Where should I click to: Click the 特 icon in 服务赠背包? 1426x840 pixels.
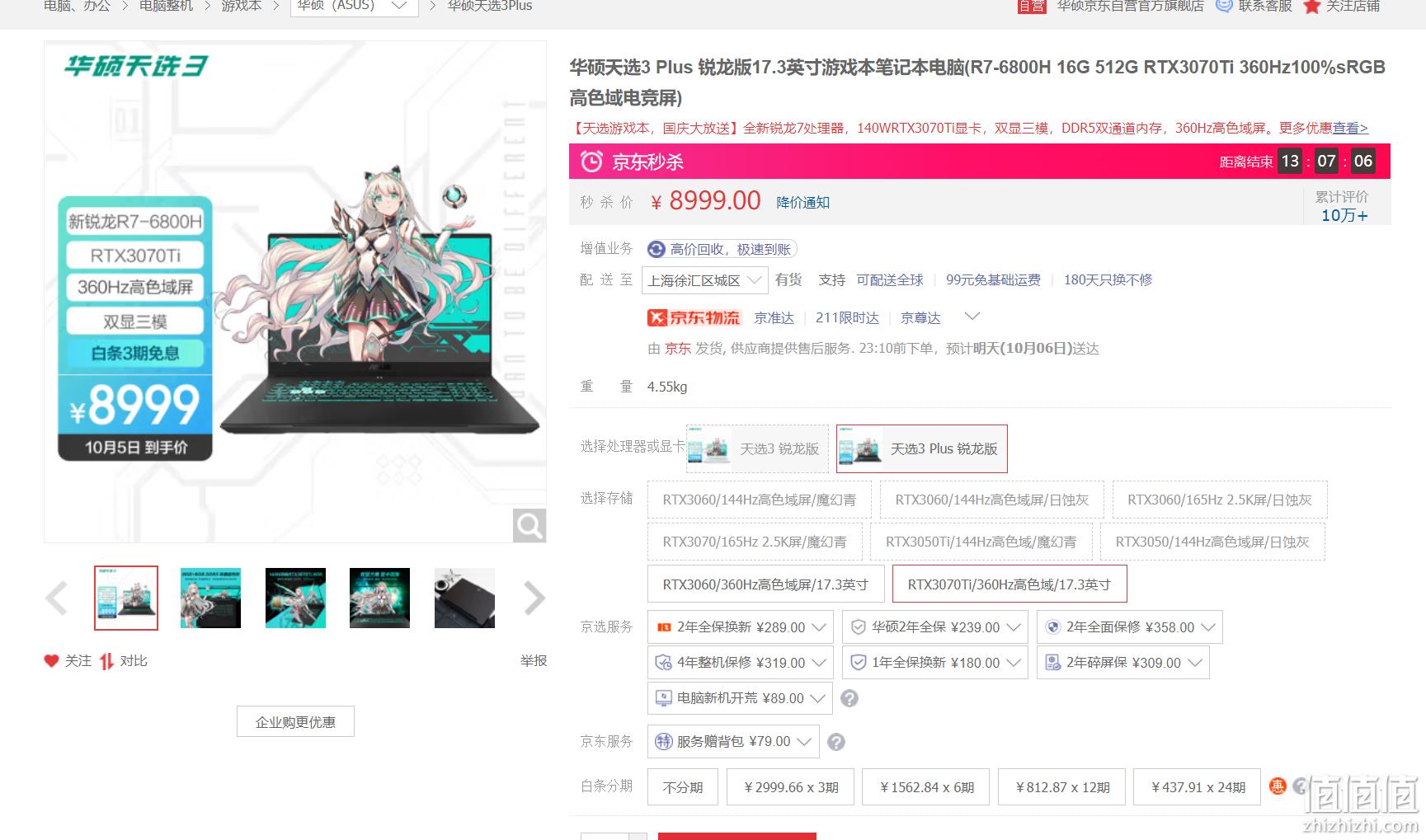pyautogui.click(x=663, y=742)
